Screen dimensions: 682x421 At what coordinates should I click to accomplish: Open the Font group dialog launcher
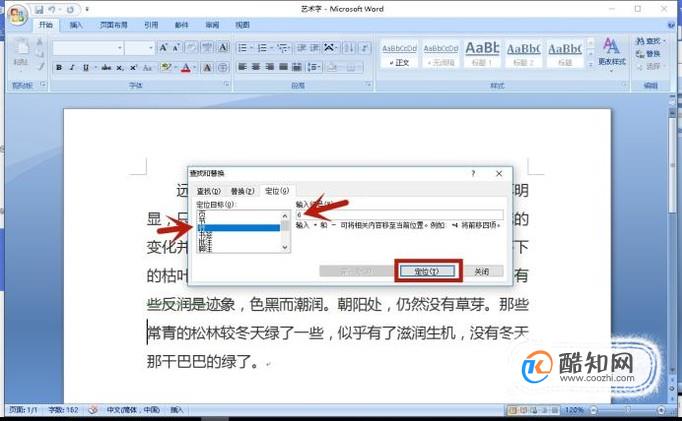[227, 84]
